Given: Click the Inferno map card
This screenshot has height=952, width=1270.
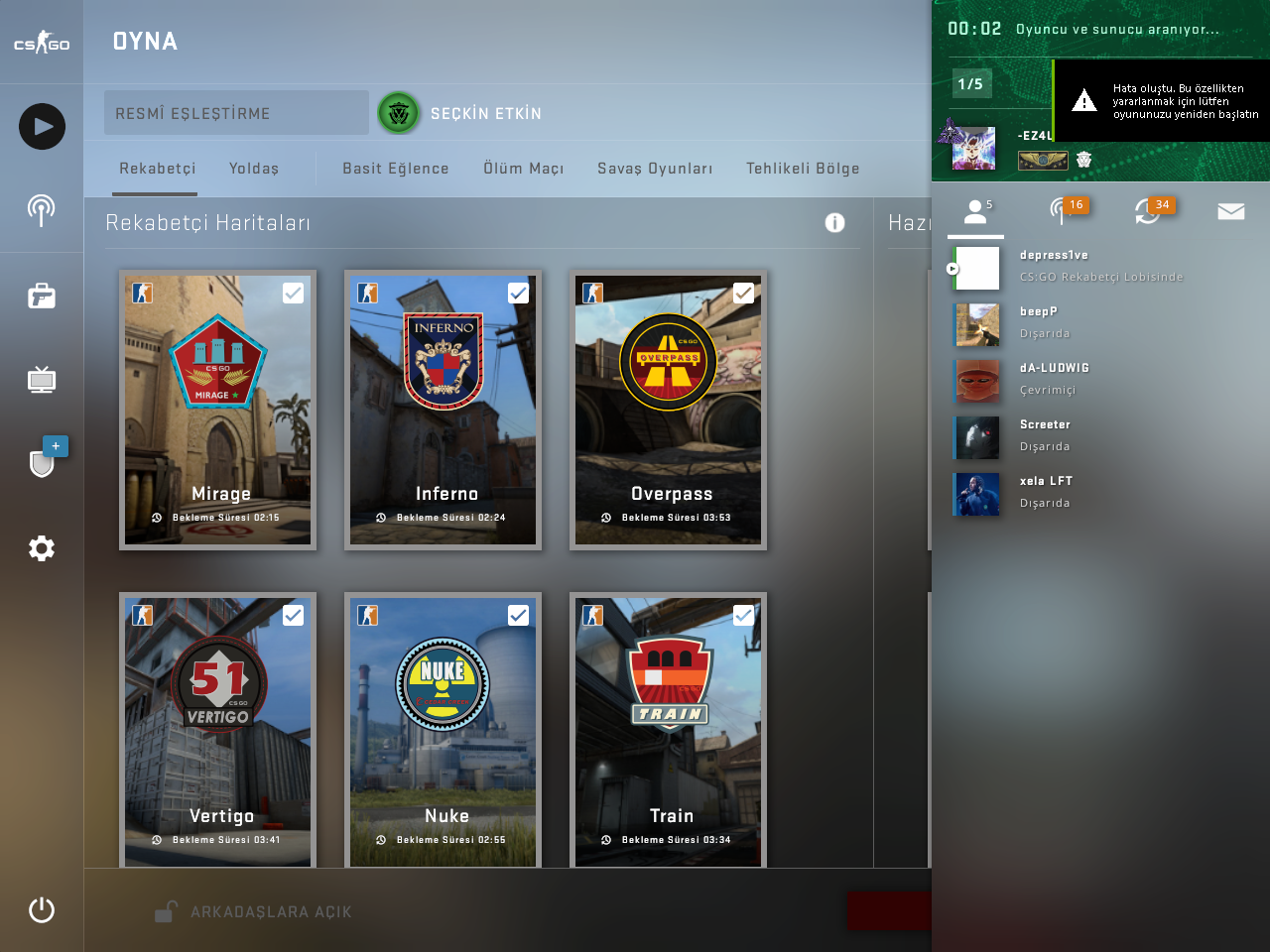Looking at the screenshot, I should coord(444,410).
